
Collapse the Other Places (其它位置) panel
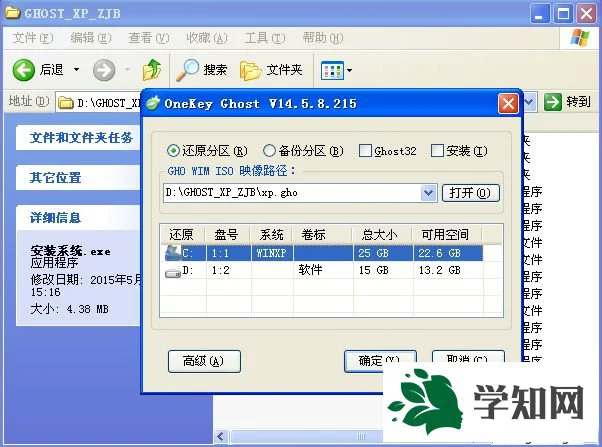click(55, 177)
